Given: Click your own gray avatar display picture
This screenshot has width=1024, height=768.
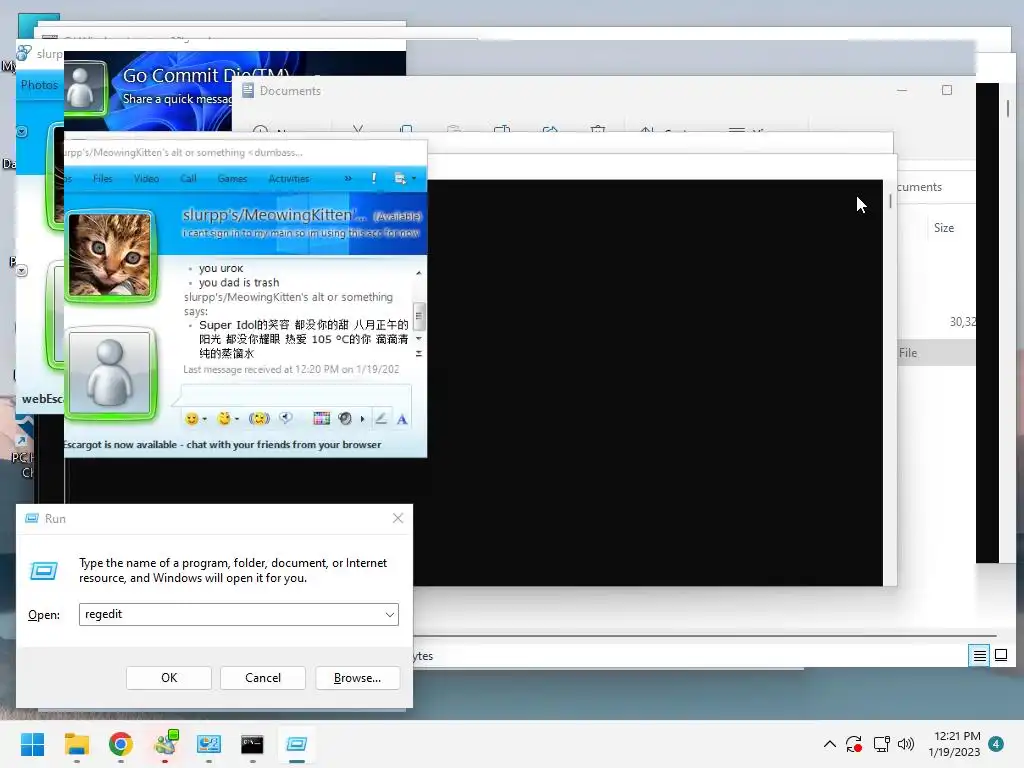Looking at the screenshot, I should pos(110,373).
